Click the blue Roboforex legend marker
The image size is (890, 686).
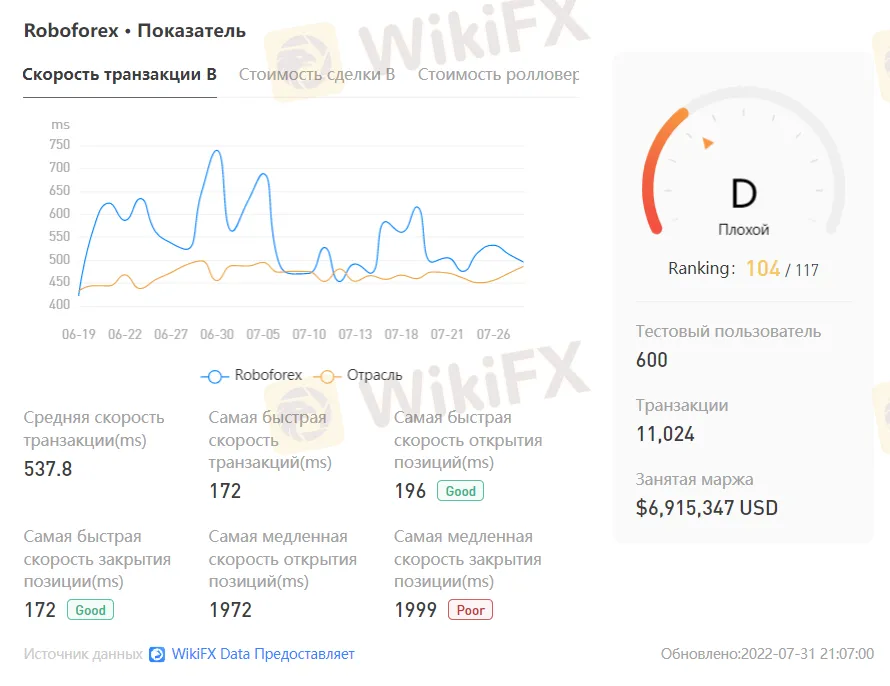pyautogui.click(x=215, y=376)
